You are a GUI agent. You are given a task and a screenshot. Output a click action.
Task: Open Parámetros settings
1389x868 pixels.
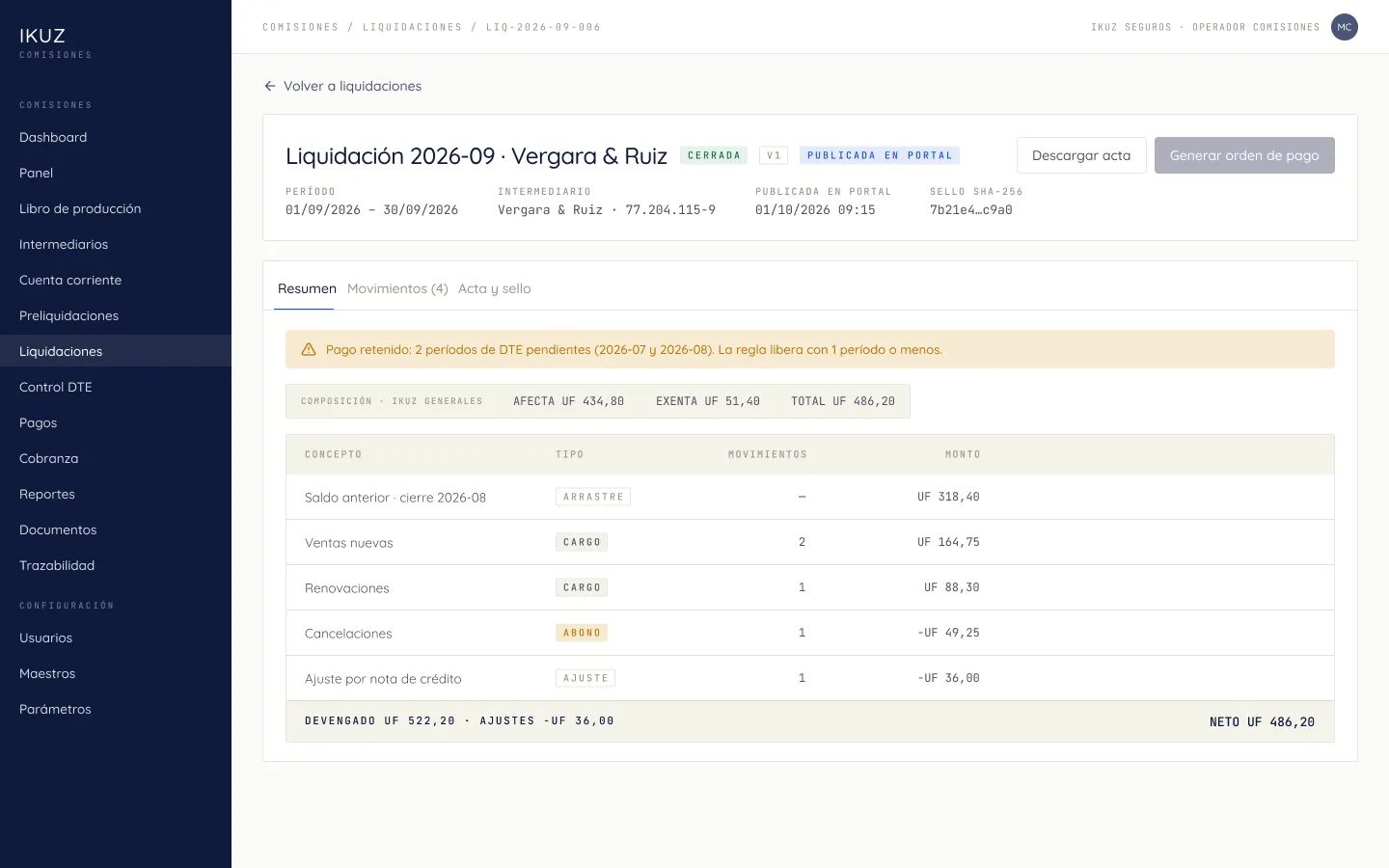point(116,709)
